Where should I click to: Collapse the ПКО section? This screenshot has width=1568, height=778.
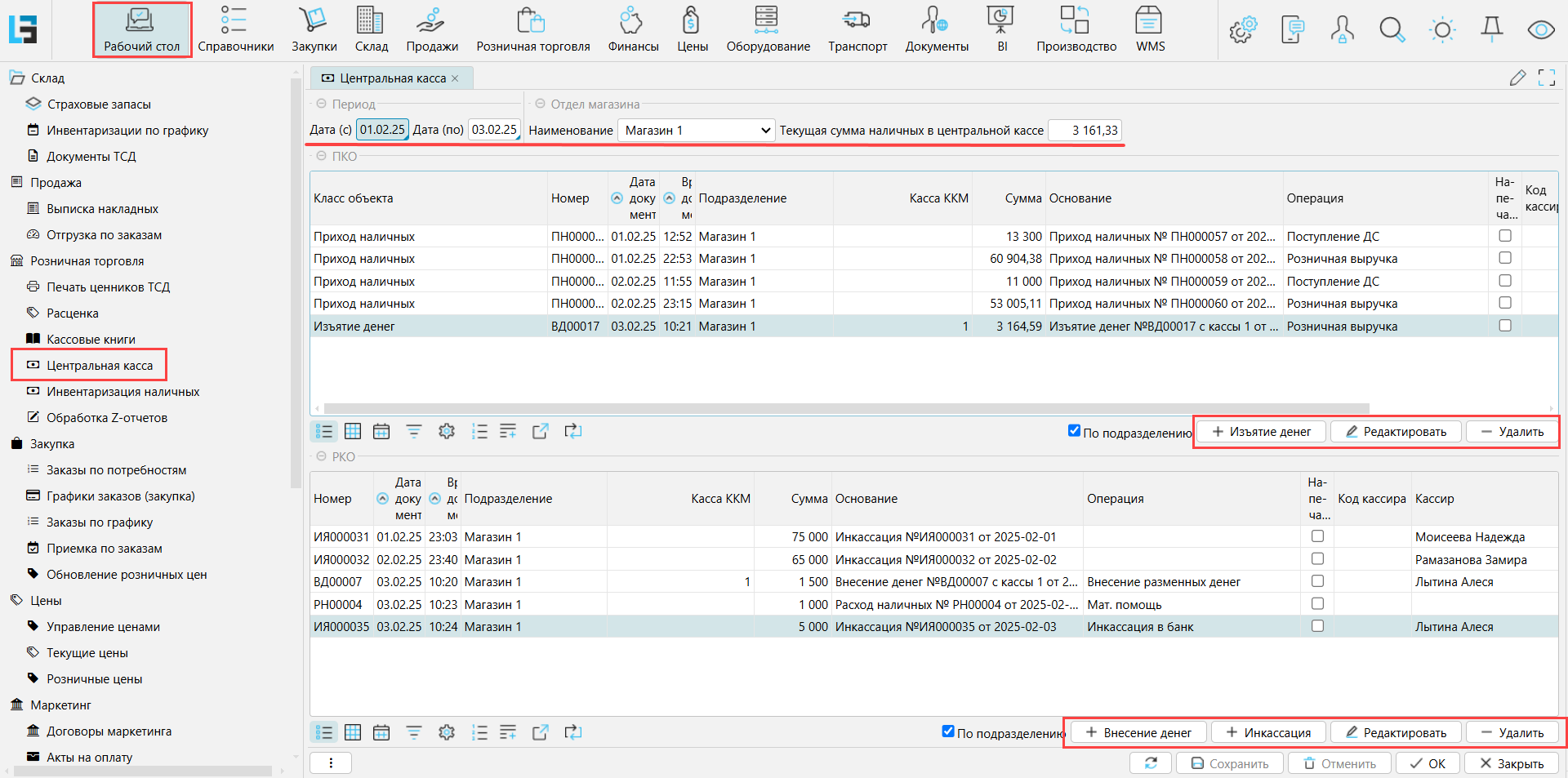click(x=321, y=156)
